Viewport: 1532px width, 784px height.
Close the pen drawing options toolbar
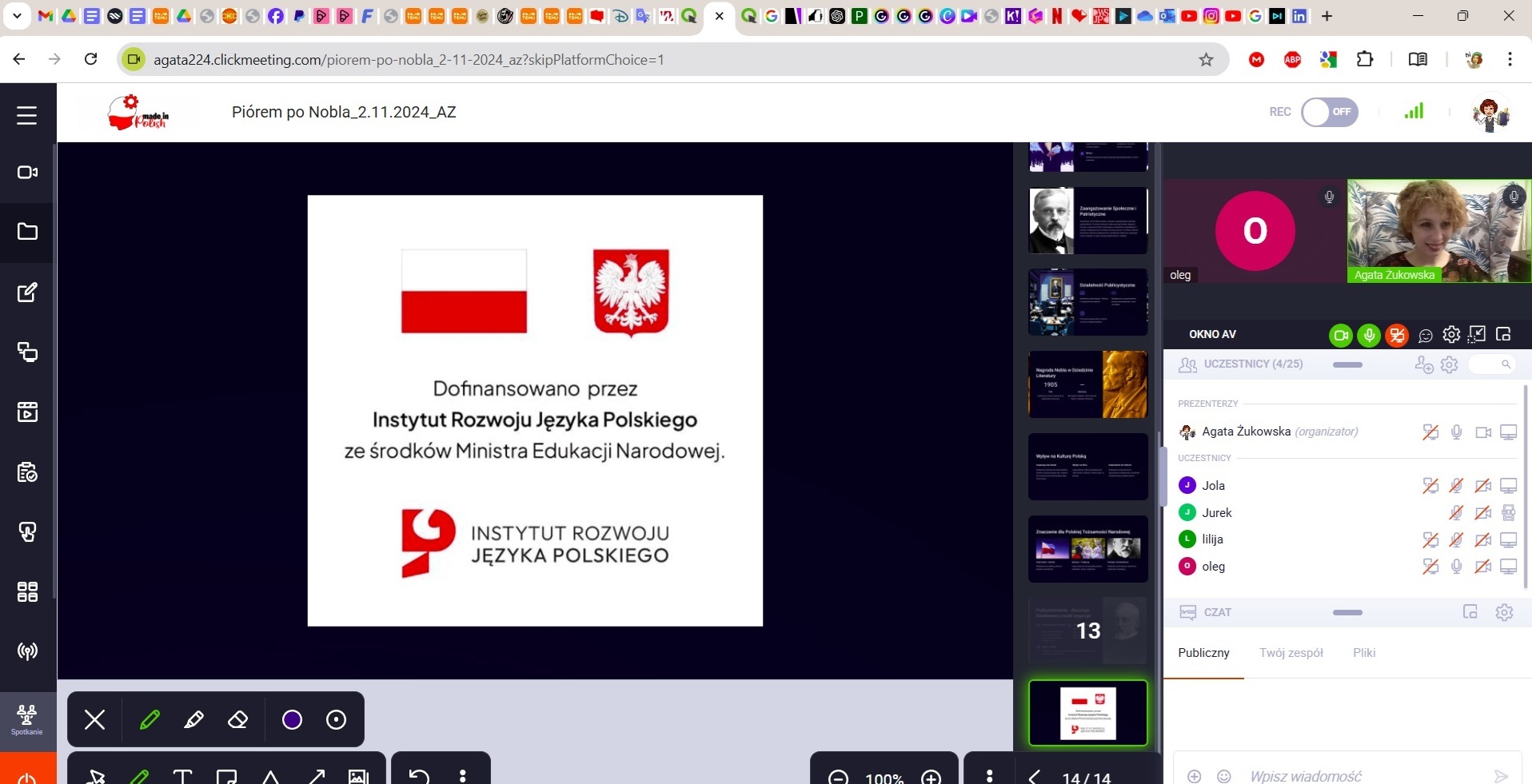(94, 720)
